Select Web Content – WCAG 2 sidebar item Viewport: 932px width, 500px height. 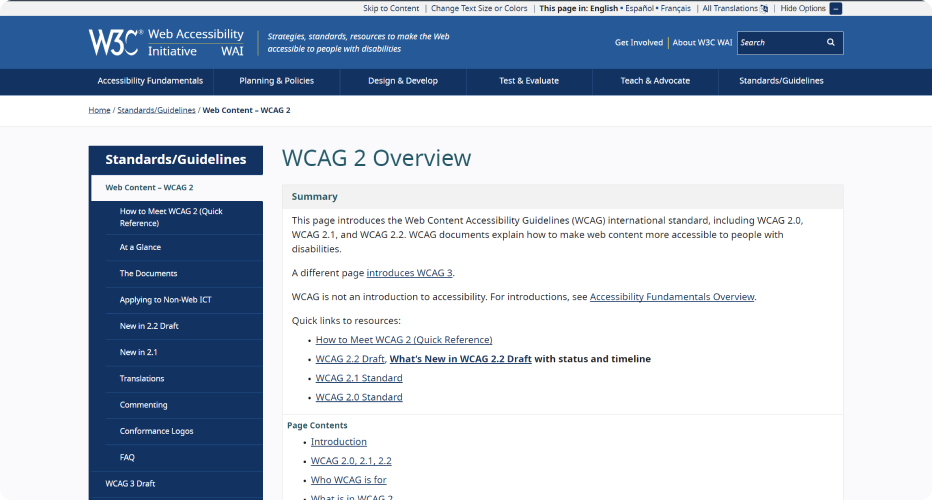point(177,187)
